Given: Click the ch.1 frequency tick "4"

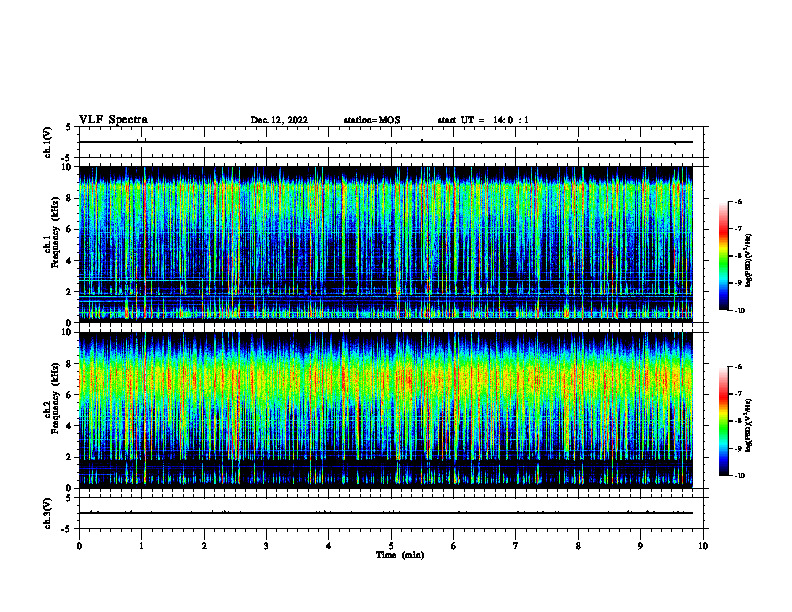Looking at the screenshot, I should click(70, 261).
